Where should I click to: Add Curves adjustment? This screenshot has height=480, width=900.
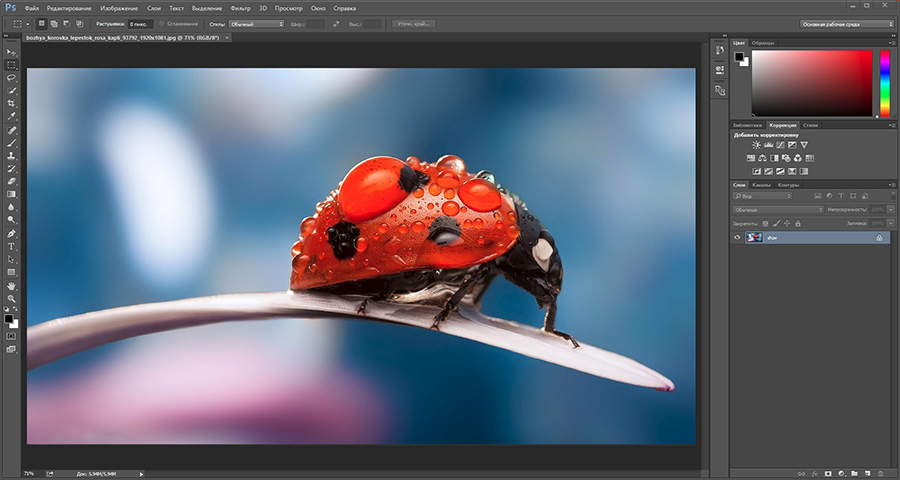pos(780,145)
